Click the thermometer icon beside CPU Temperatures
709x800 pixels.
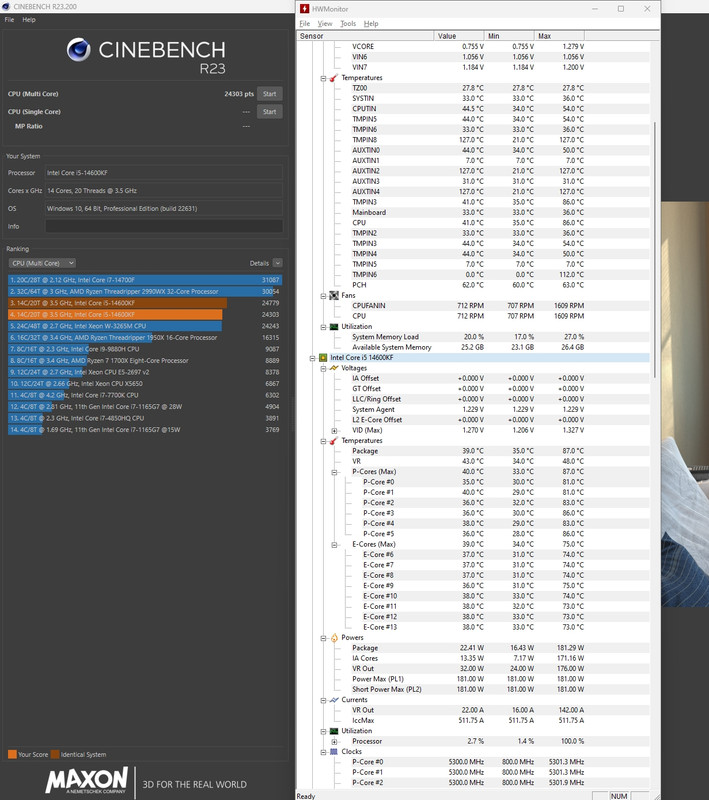(x=334, y=441)
